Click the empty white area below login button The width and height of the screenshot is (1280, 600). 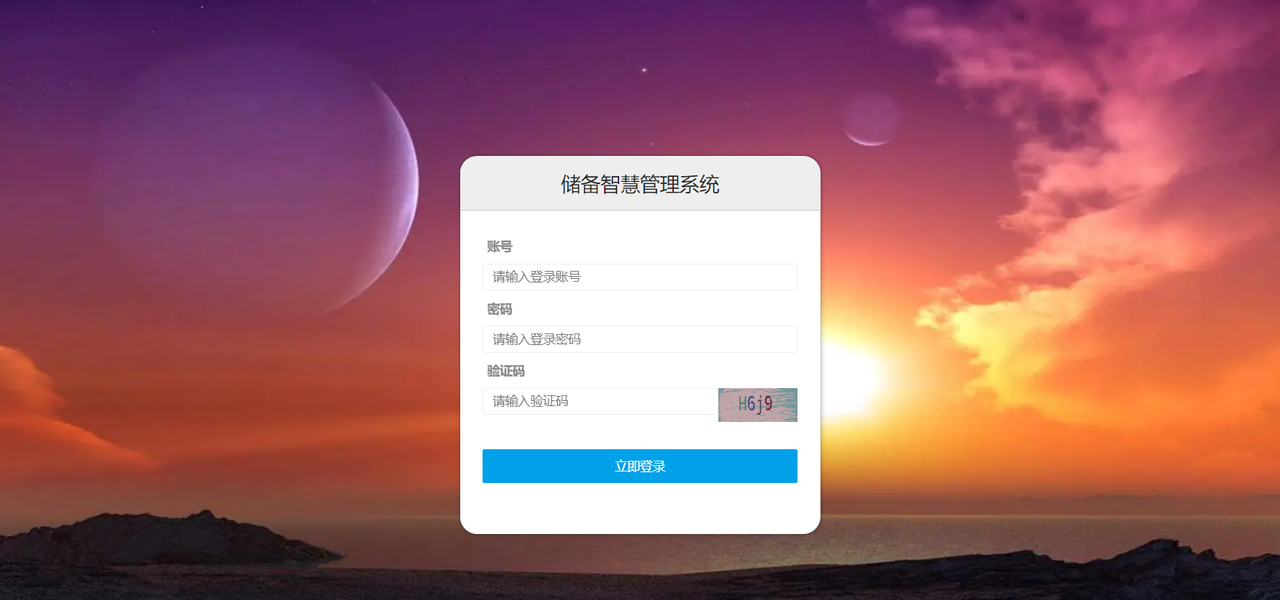pos(640,508)
